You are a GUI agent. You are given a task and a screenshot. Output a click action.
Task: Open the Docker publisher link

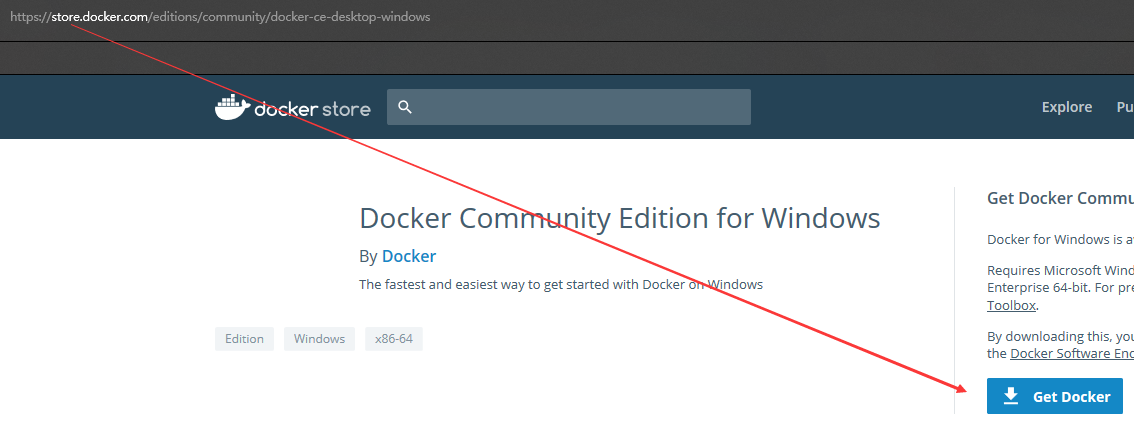coord(409,256)
